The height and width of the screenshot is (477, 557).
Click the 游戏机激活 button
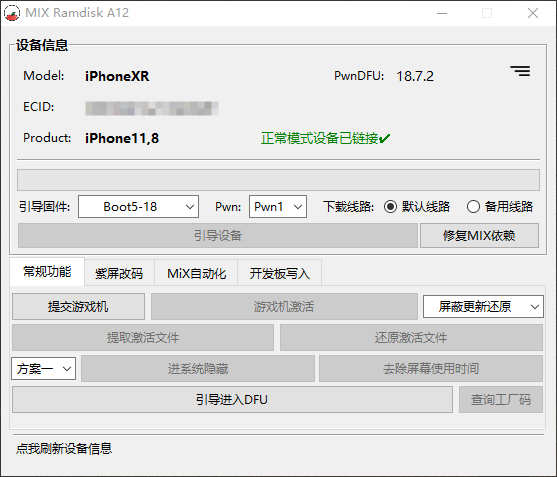pos(284,307)
